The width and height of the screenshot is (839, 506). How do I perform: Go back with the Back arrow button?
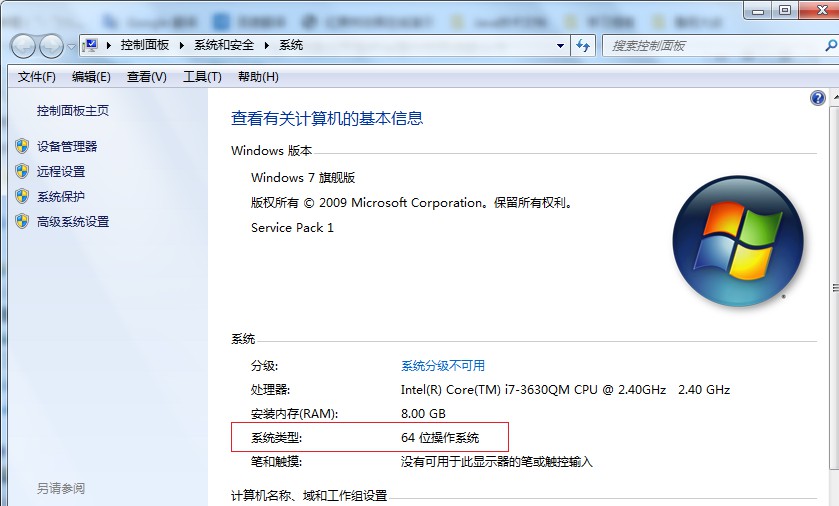[x=23, y=46]
